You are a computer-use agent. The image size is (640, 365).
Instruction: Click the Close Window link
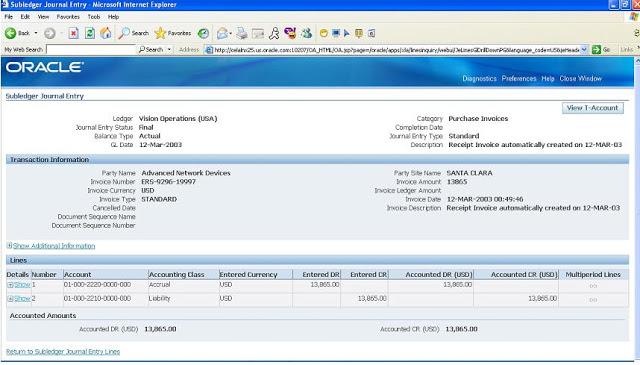580,78
